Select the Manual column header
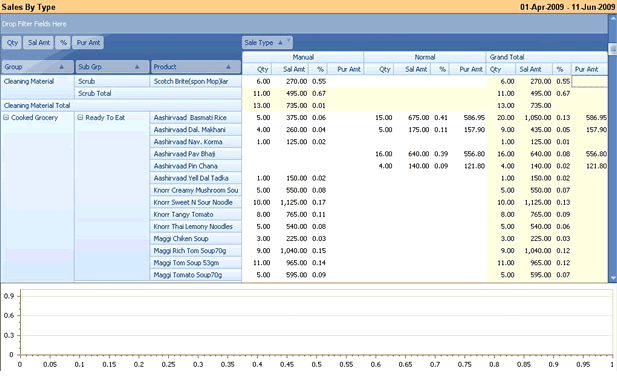617x378 pixels. [303, 57]
